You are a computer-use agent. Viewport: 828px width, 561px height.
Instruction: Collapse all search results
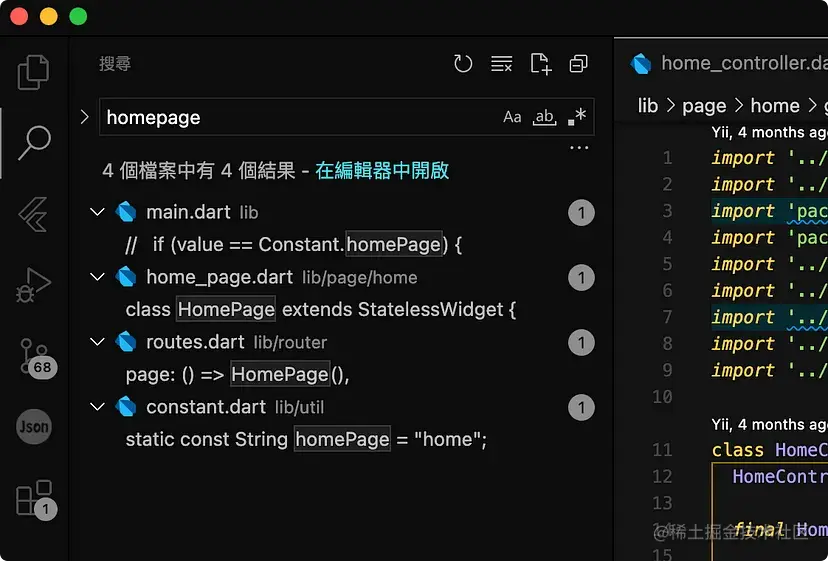point(578,64)
